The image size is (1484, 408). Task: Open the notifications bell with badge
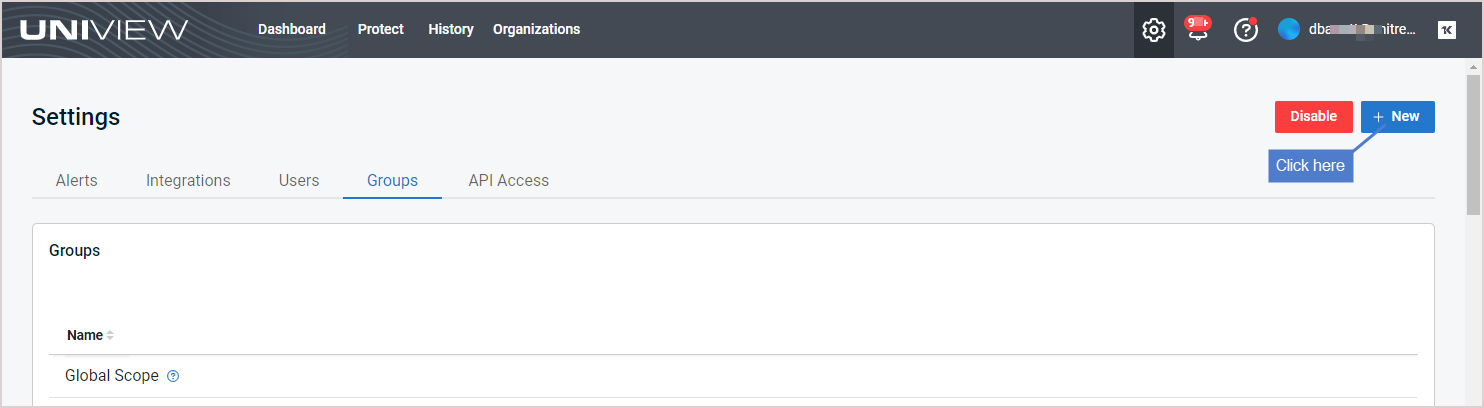[1197, 28]
